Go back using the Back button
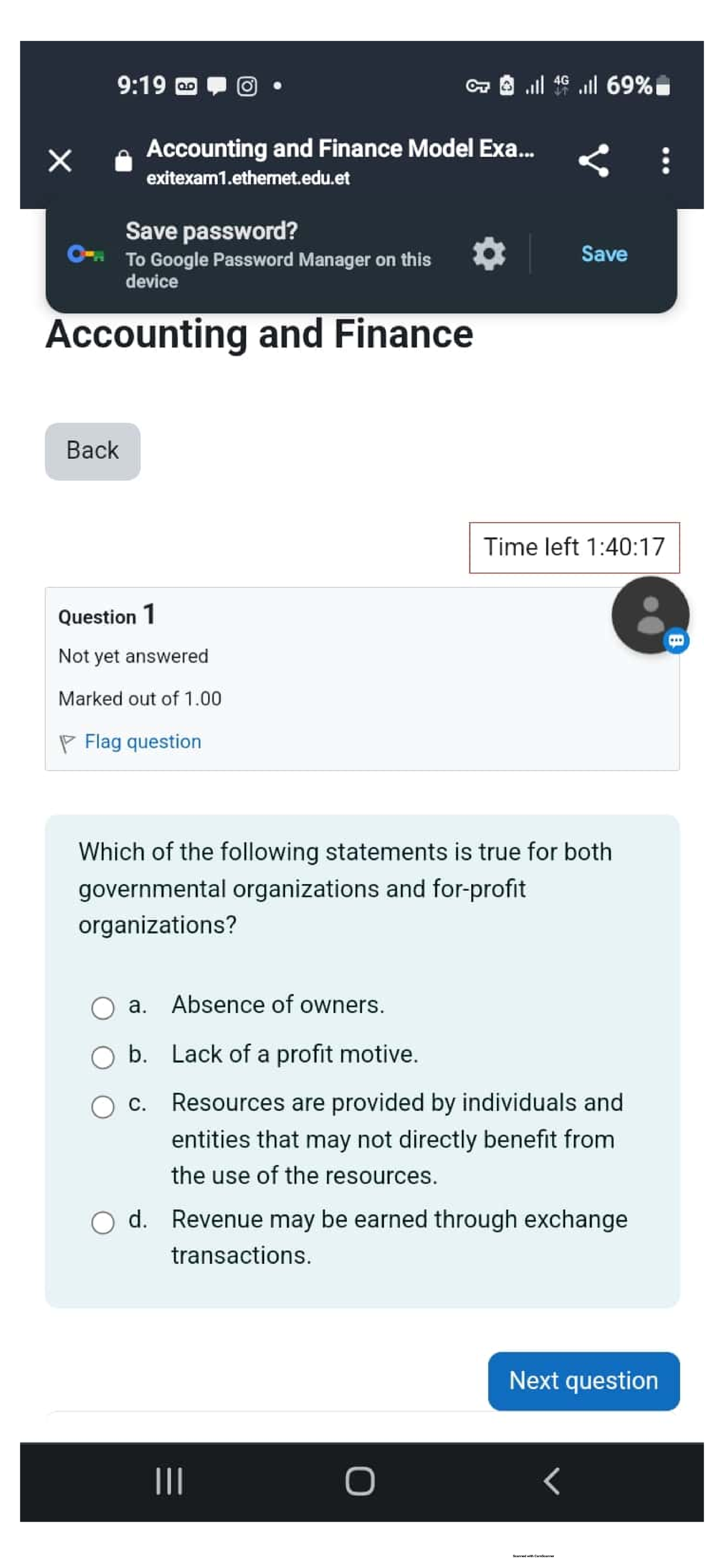 (91, 450)
